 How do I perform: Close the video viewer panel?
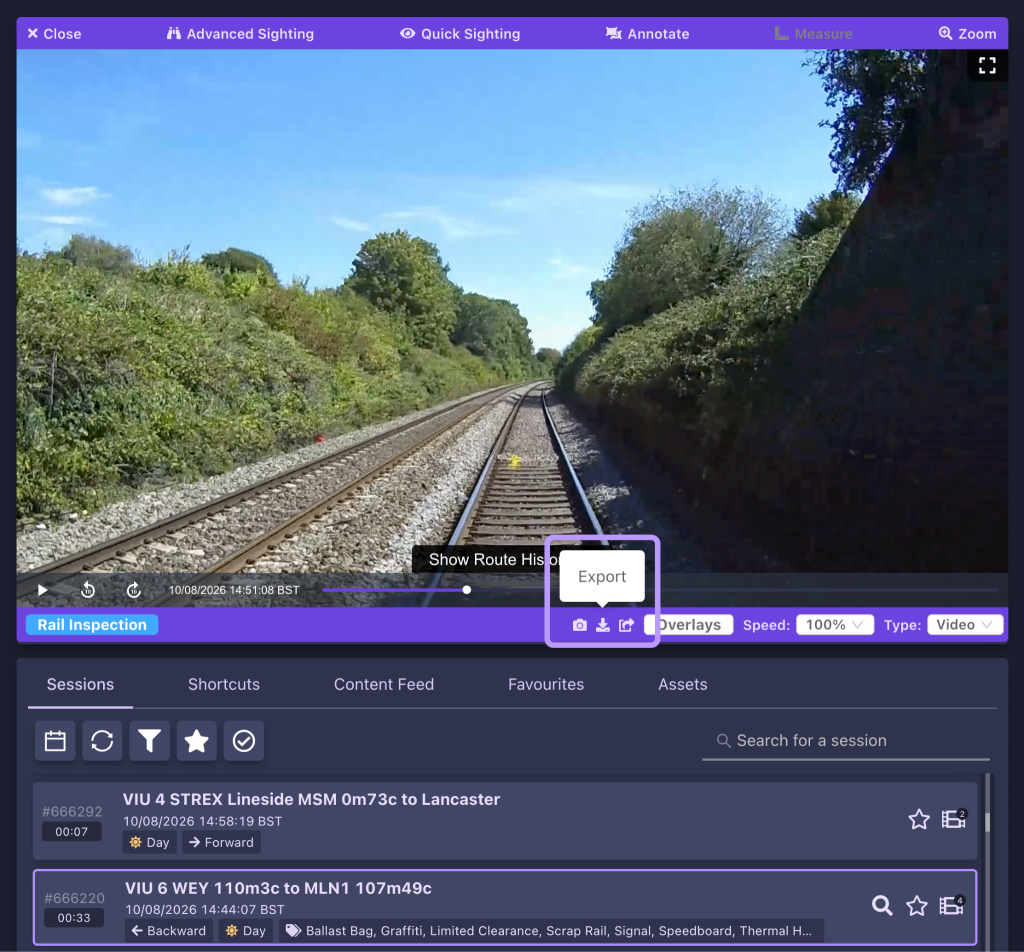[54, 34]
